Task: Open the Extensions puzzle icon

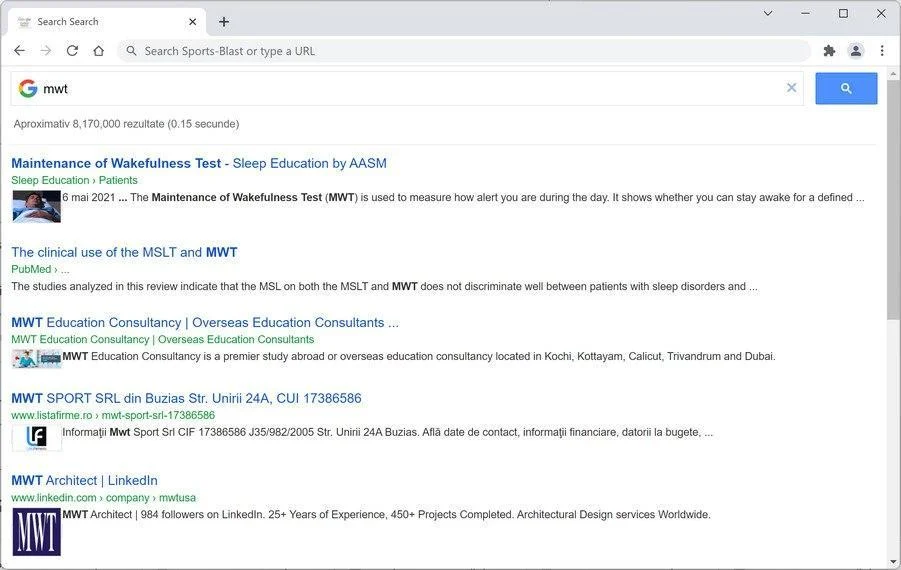Action: pyautogui.click(x=829, y=51)
